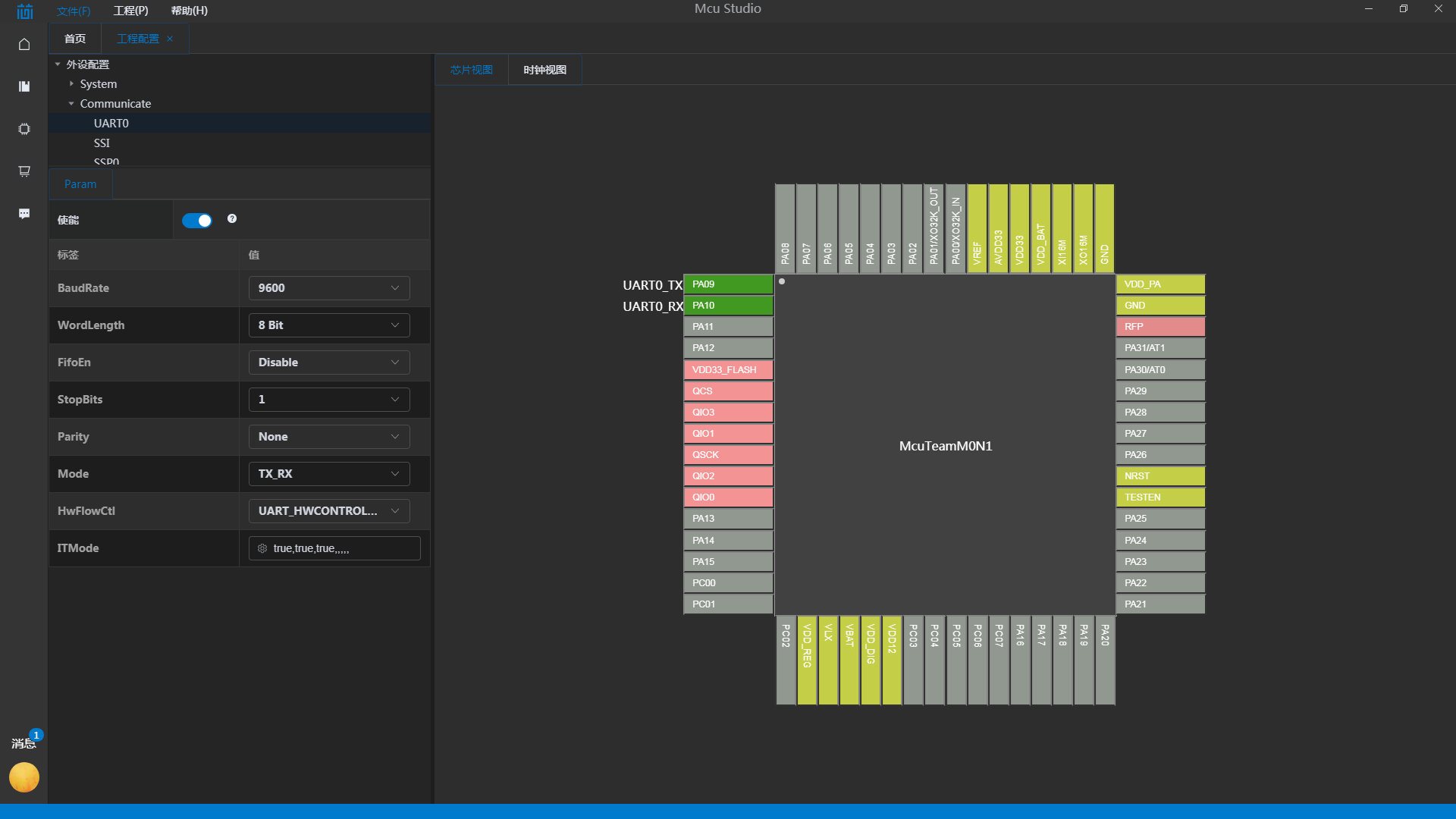The image size is (1456, 819).
Task: Click the orange user avatar icon
Action: (24, 777)
